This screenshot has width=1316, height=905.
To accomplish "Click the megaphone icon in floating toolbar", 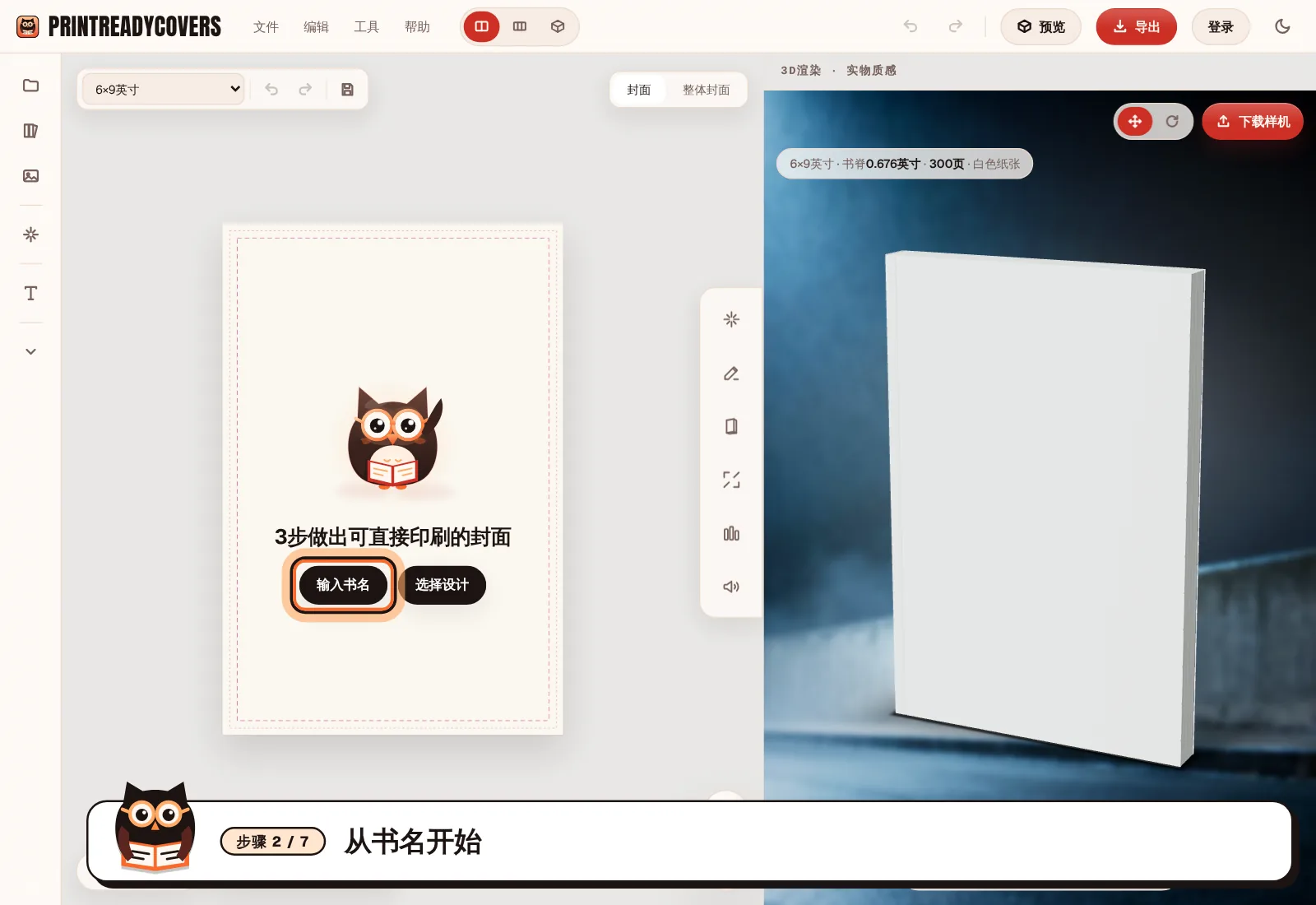I will [x=731, y=587].
